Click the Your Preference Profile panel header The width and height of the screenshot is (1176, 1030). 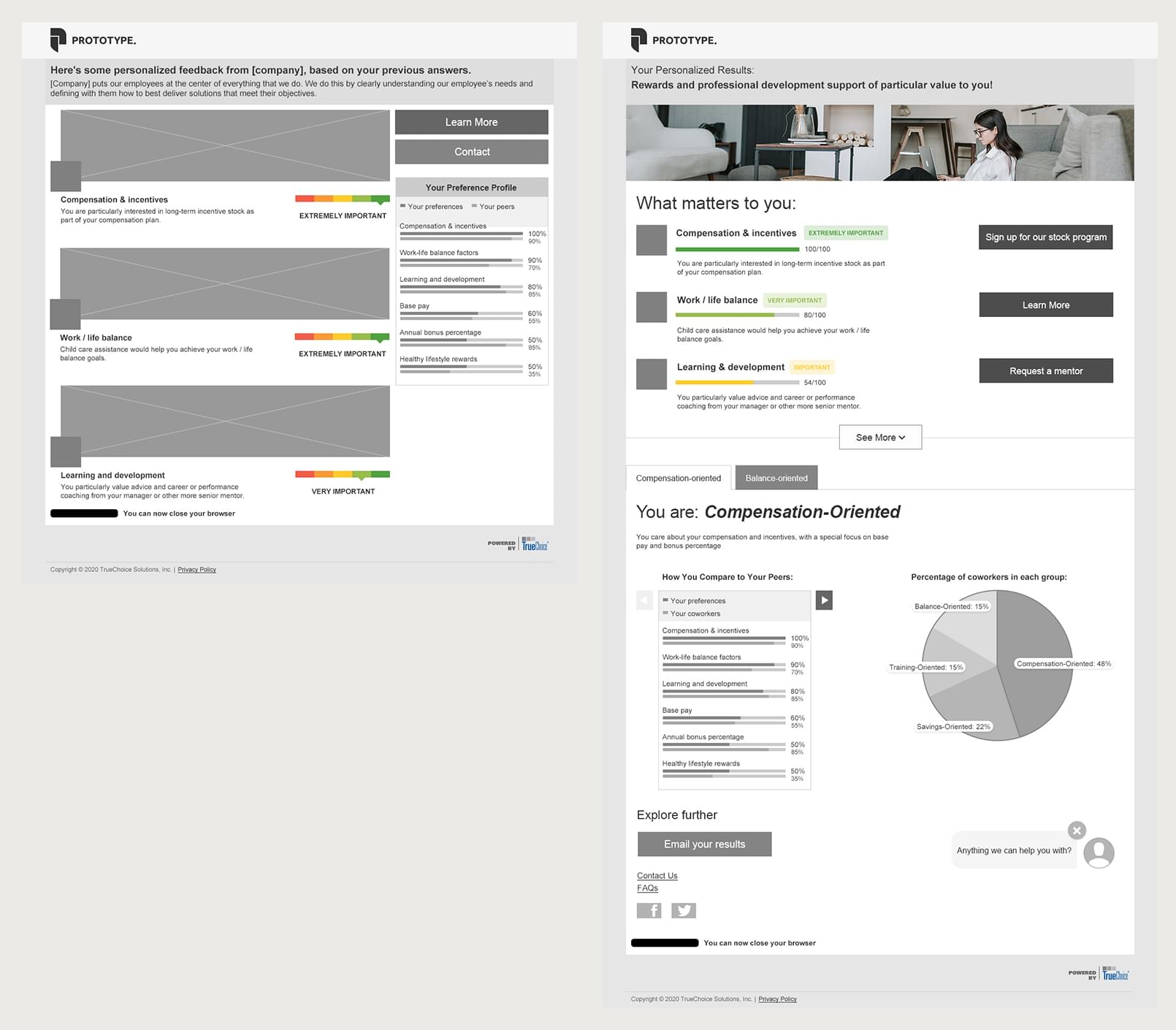point(472,187)
